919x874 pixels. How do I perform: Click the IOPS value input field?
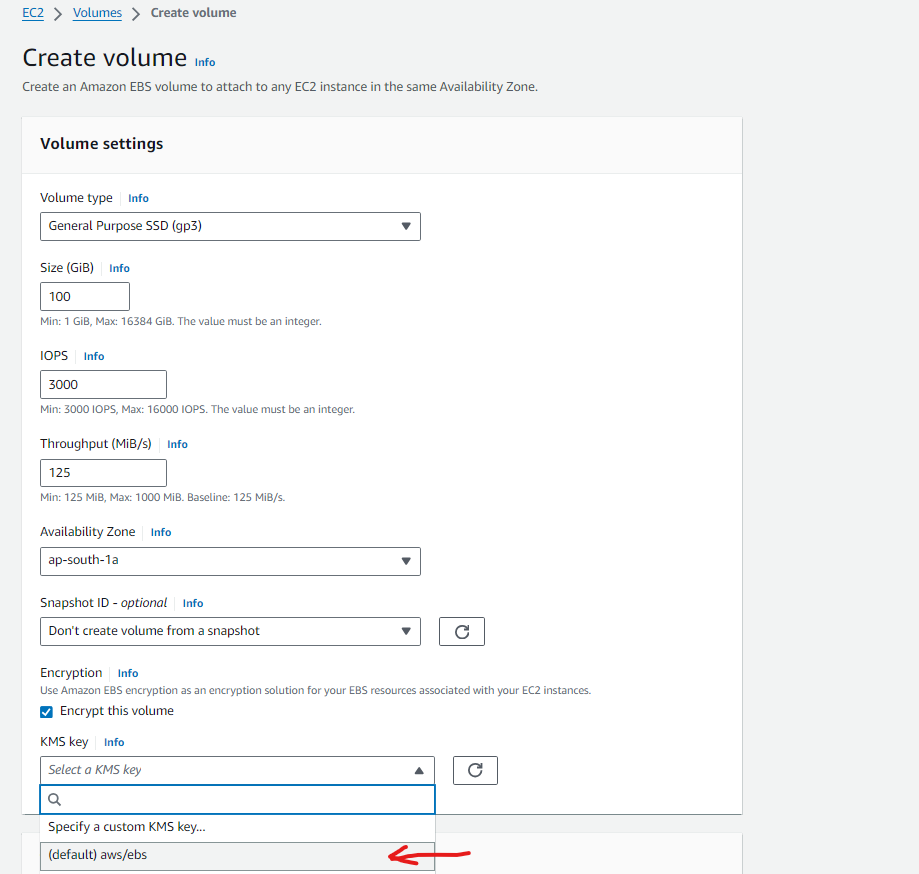103,384
